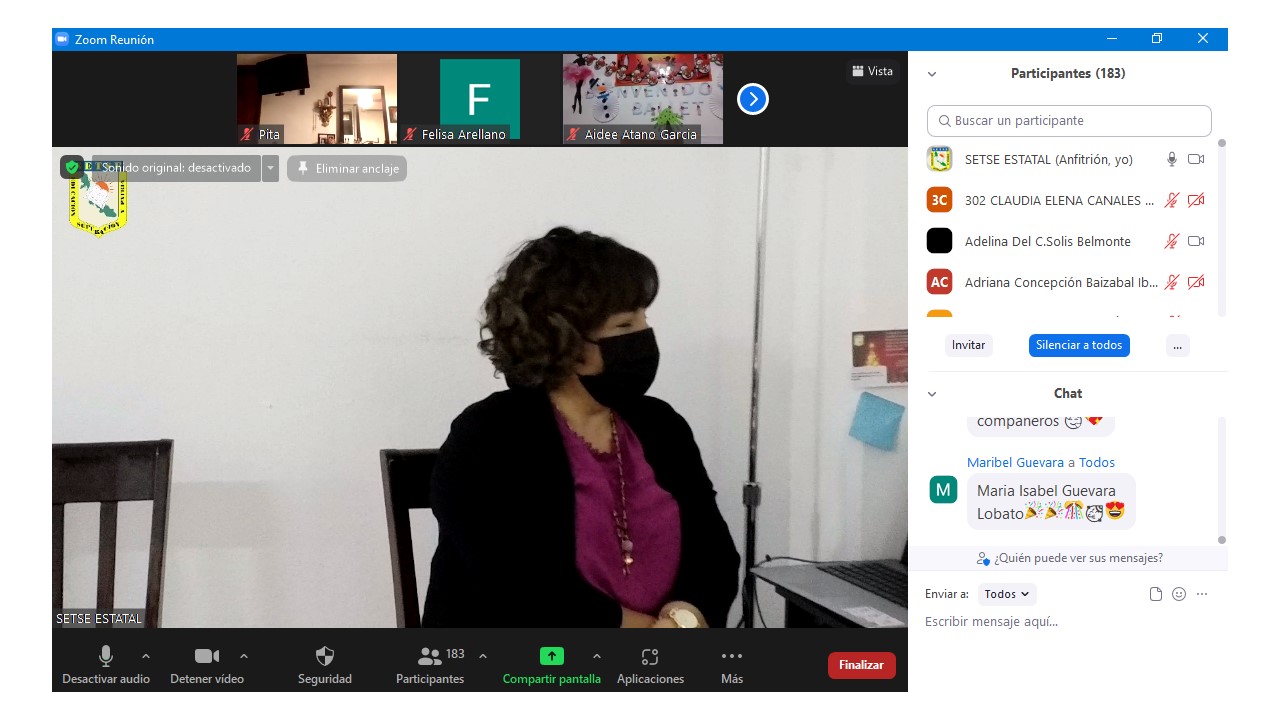This screenshot has height=720, width=1280.
Task: Click the file attachment icon in chat
Action: pos(1156,594)
